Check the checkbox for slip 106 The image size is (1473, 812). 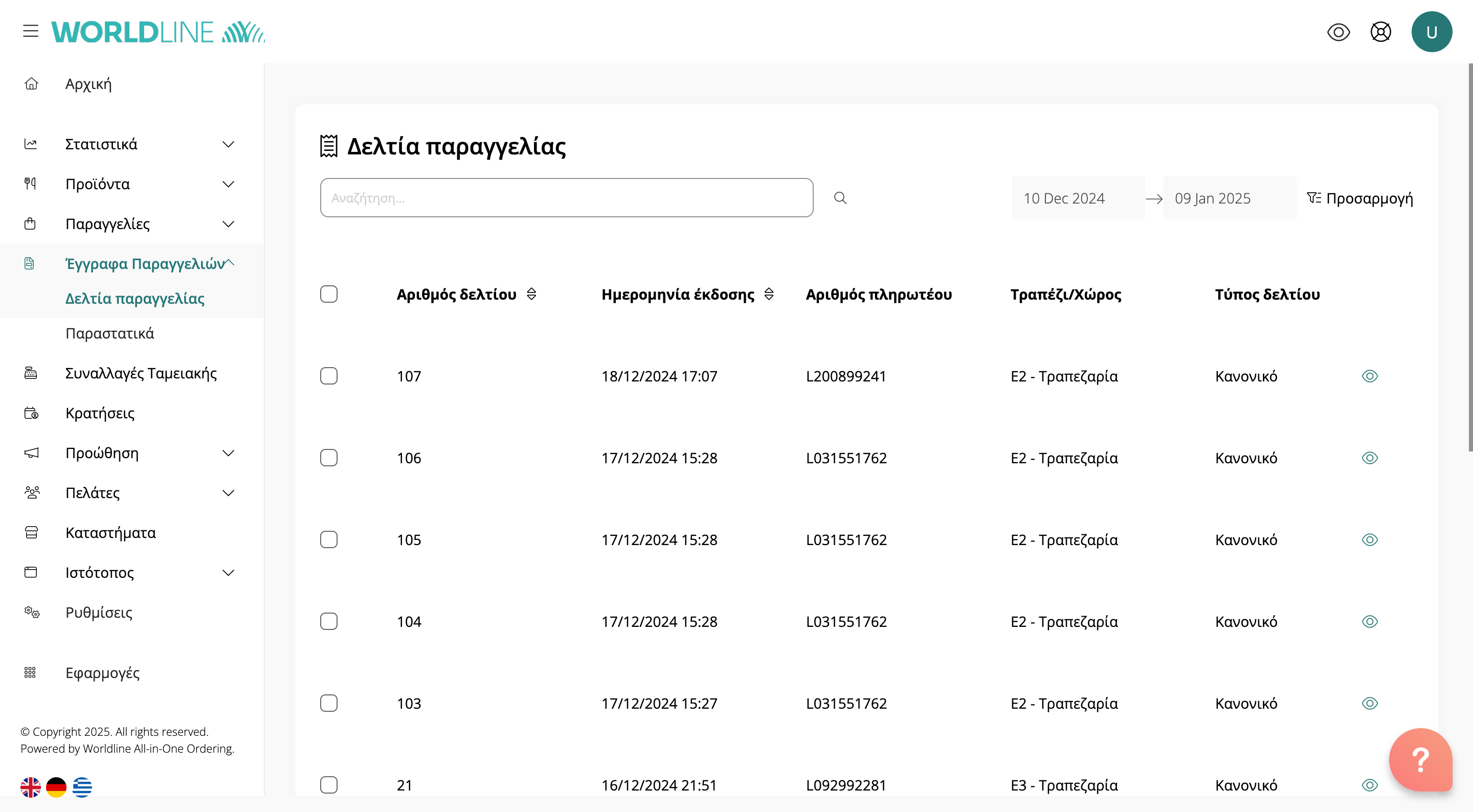[x=329, y=458]
